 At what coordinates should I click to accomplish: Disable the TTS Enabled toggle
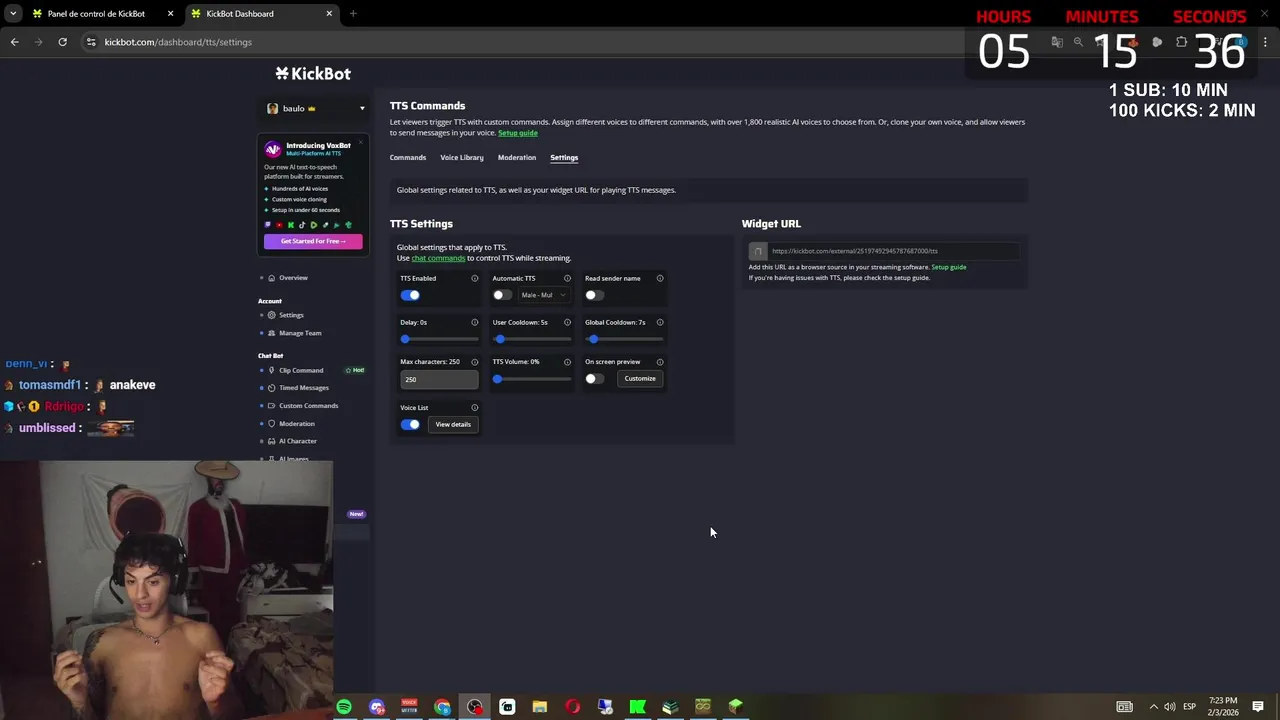[410, 295]
